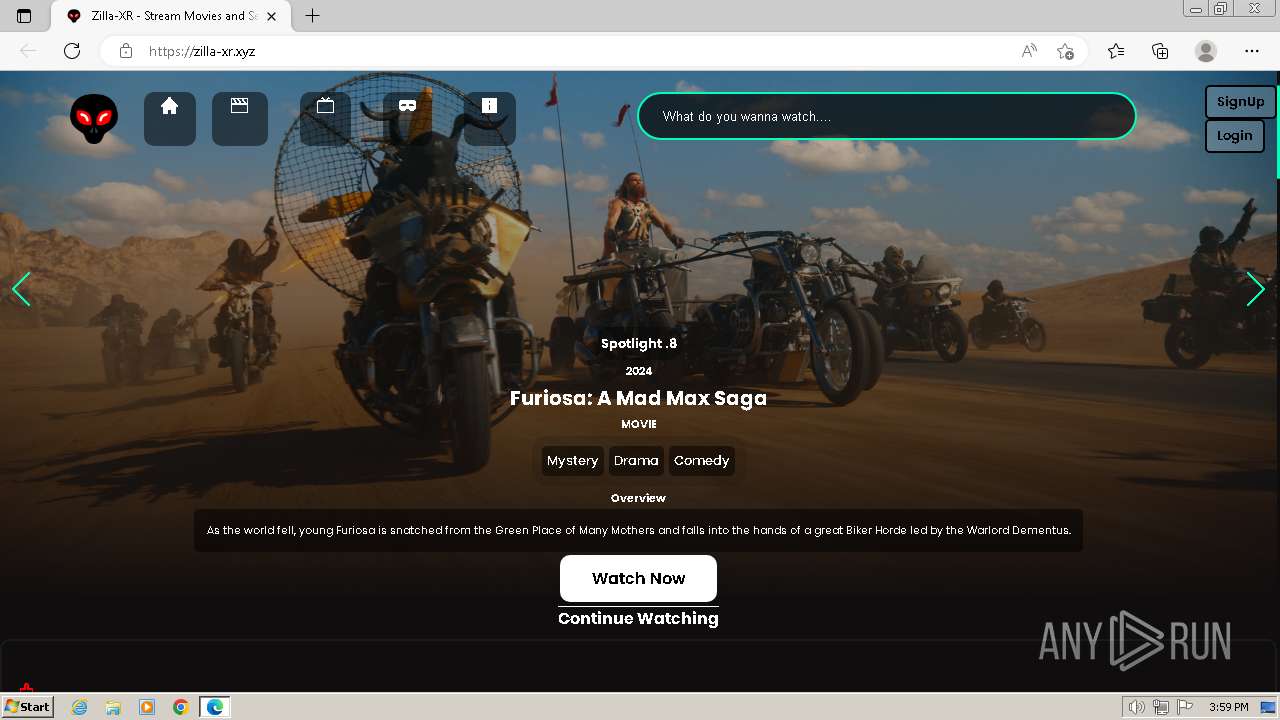
Task: Open the Windows Start menu
Action: (x=28, y=706)
